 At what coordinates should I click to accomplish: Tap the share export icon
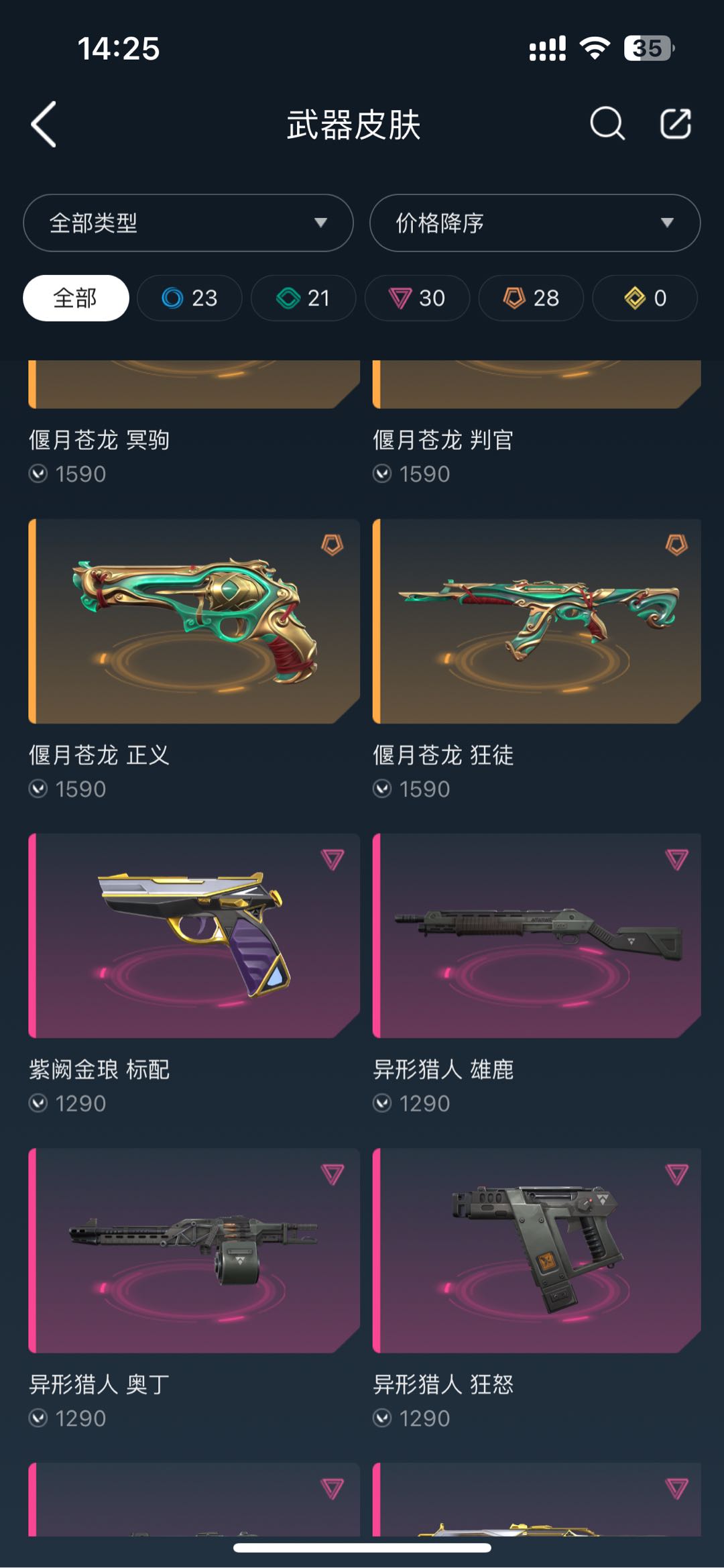coord(676,124)
